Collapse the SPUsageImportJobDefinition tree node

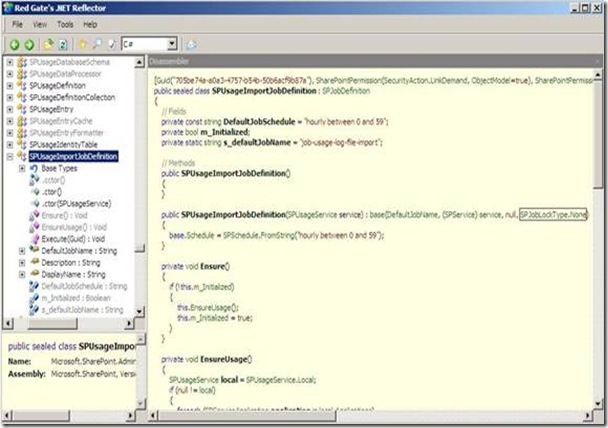point(9,157)
